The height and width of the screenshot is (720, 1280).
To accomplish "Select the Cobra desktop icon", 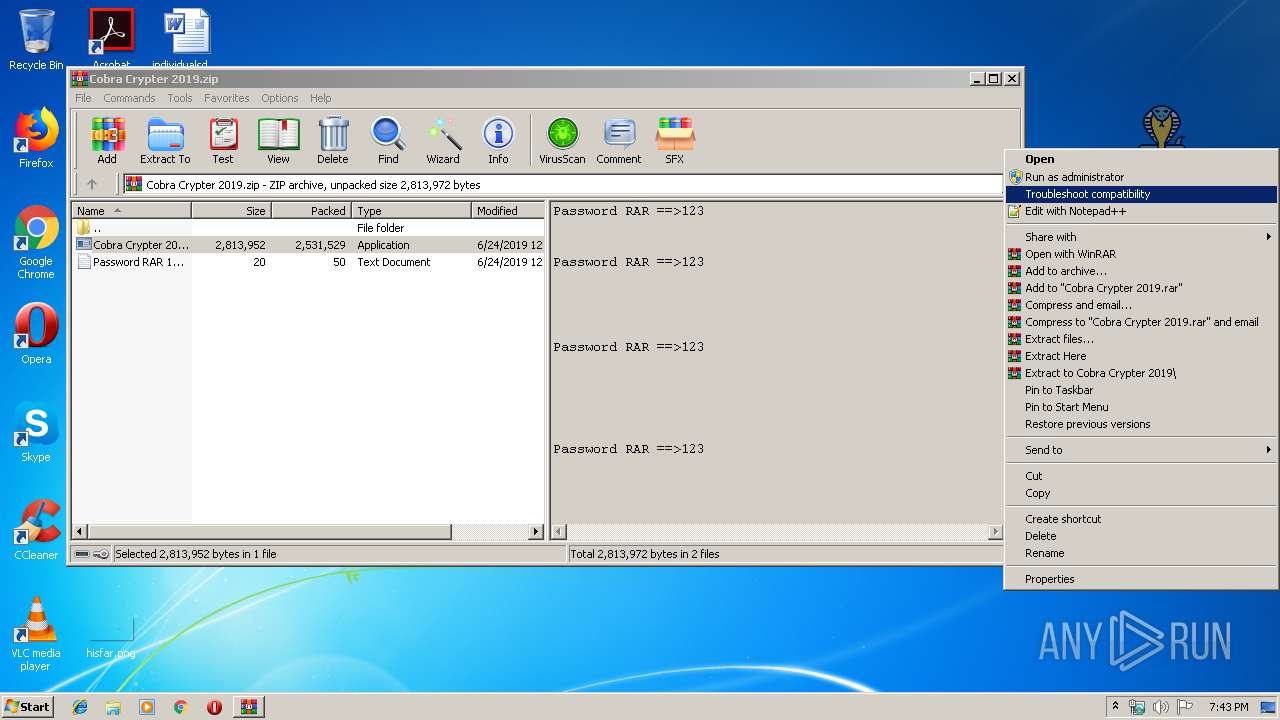I will (x=1162, y=128).
